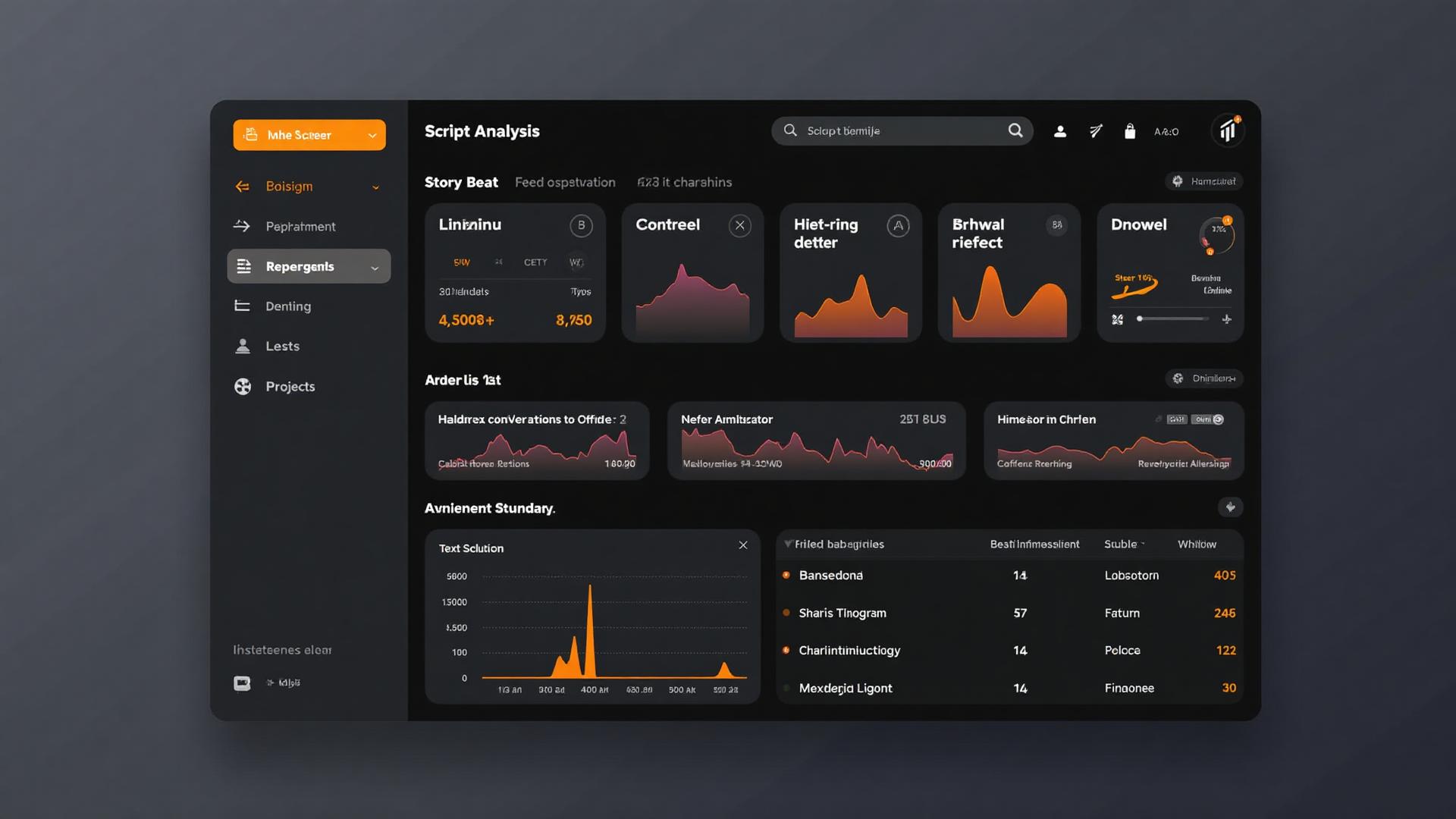The image size is (1456, 819).
Task: Click the shopping bag icon in header
Action: pyautogui.click(x=1129, y=131)
